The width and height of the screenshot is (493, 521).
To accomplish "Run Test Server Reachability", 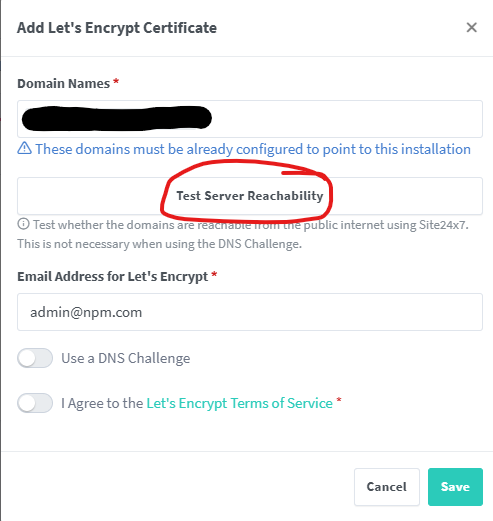I will pos(250,196).
